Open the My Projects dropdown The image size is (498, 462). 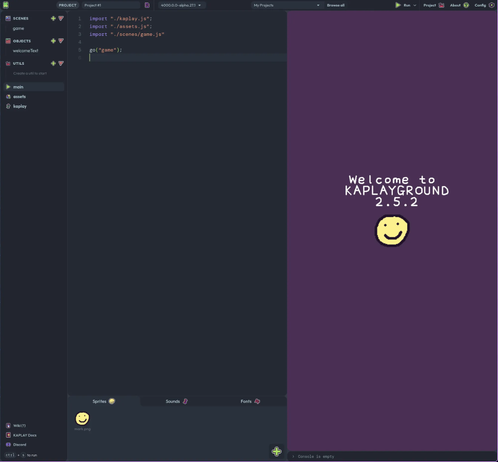(x=287, y=5)
